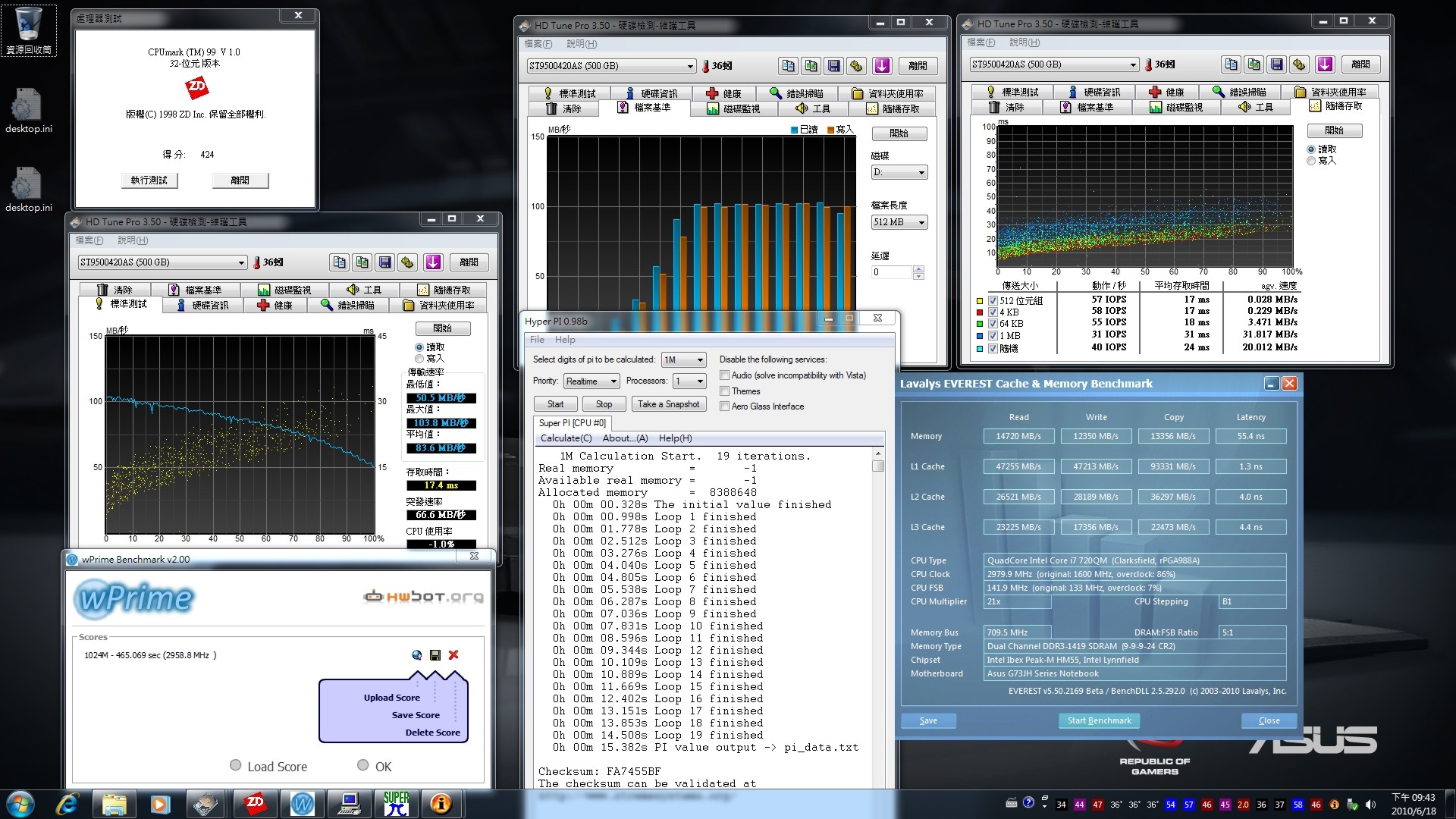Click the delay value input field
This screenshot has height=819, width=1456.
(x=892, y=272)
